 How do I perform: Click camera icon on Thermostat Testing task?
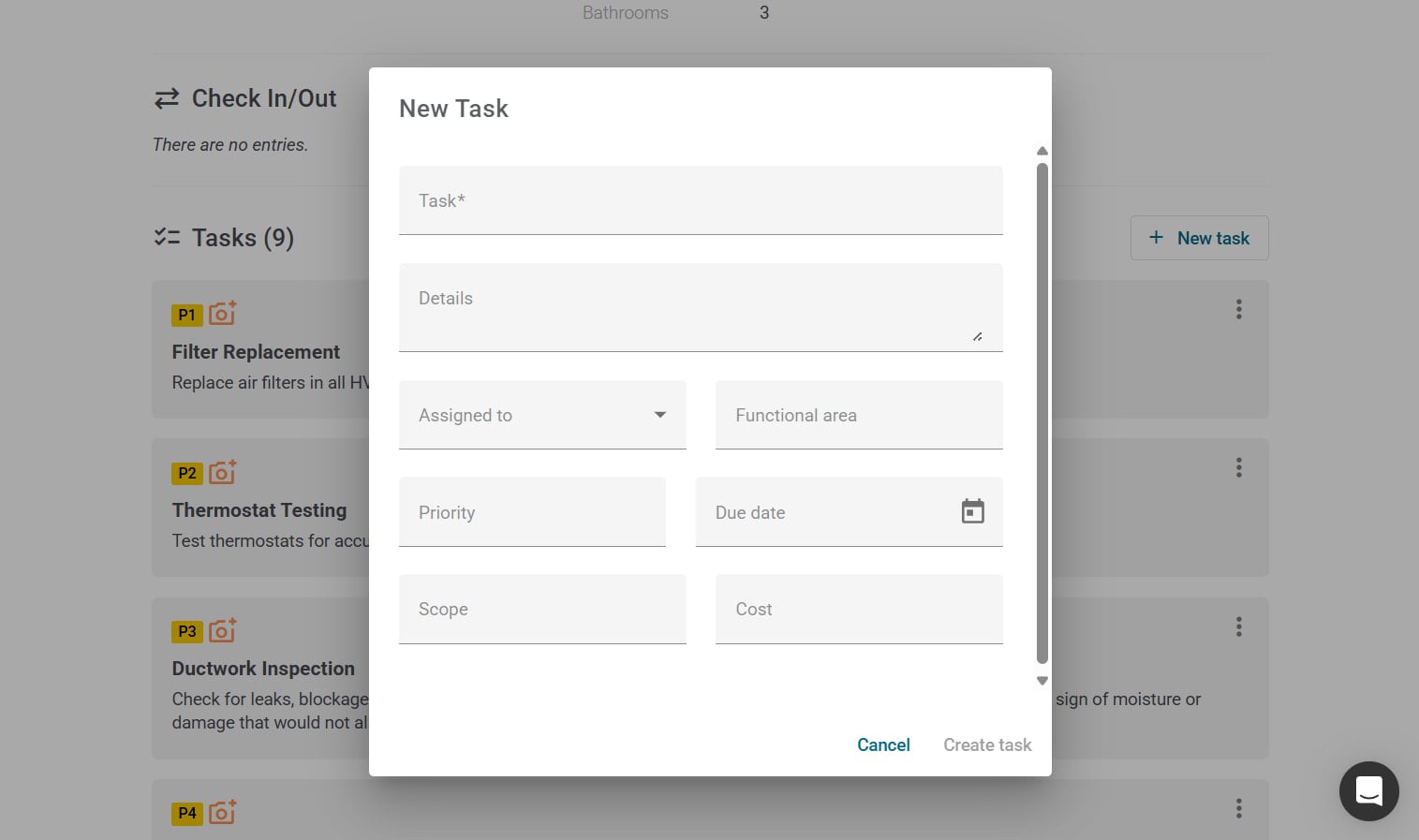coord(222,472)
